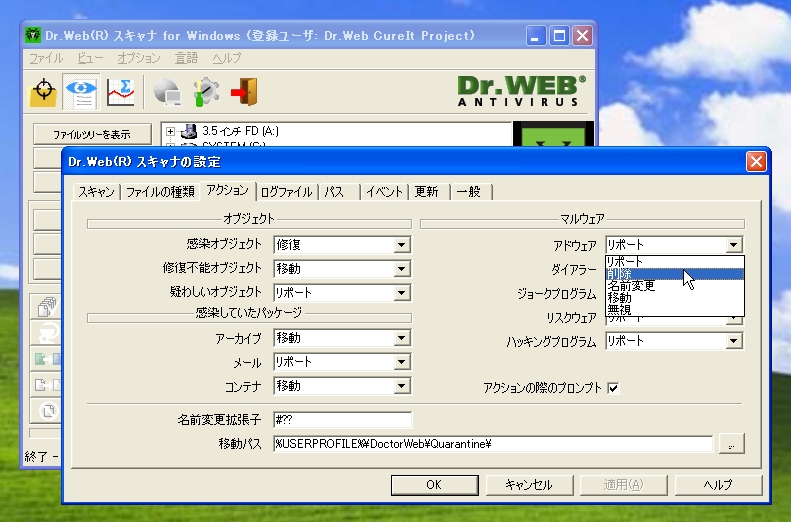Click the eye report view toolbar icon
This screenshot has height=522, width=791.
click(x=81, y=92)
